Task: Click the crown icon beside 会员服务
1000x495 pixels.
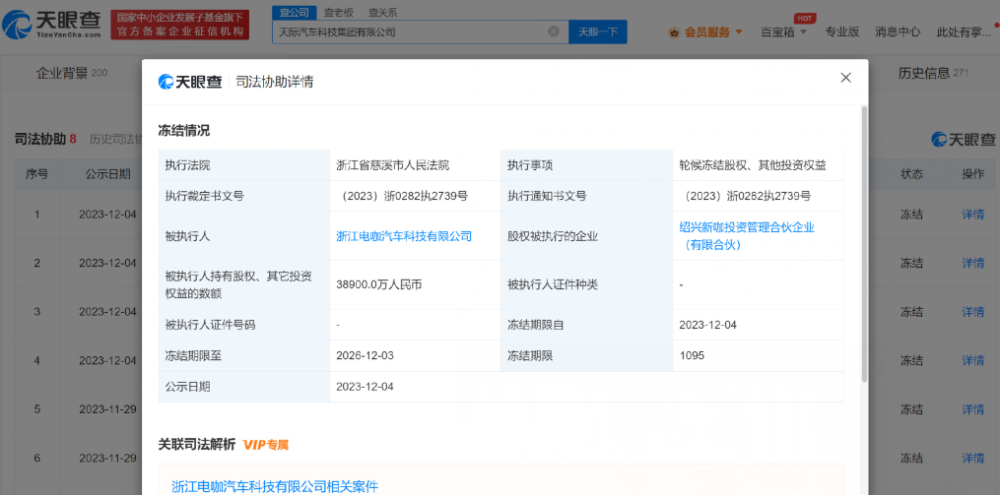Action: (x=674, y=31)
